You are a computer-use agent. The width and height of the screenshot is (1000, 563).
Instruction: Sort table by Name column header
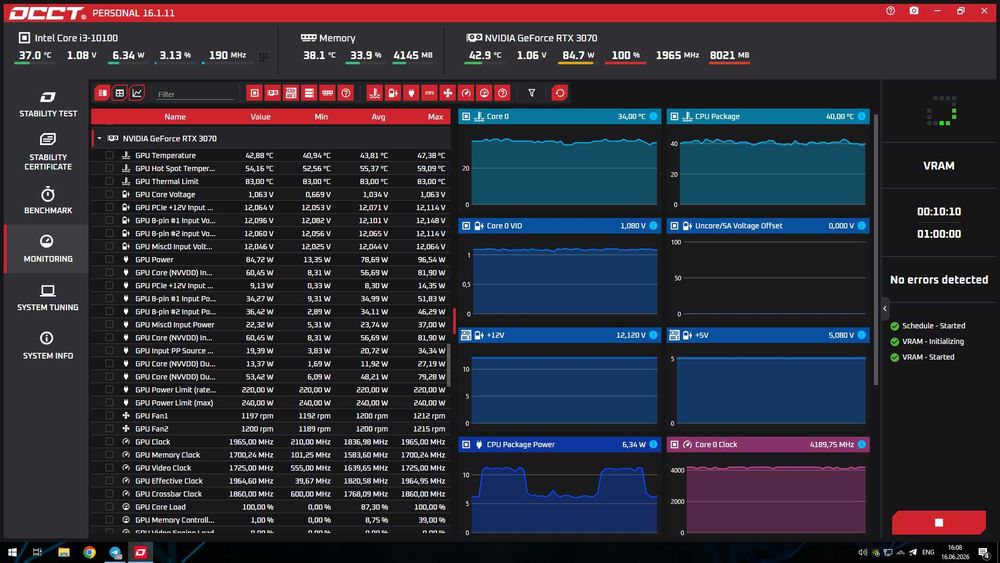(x=175, y=117)
